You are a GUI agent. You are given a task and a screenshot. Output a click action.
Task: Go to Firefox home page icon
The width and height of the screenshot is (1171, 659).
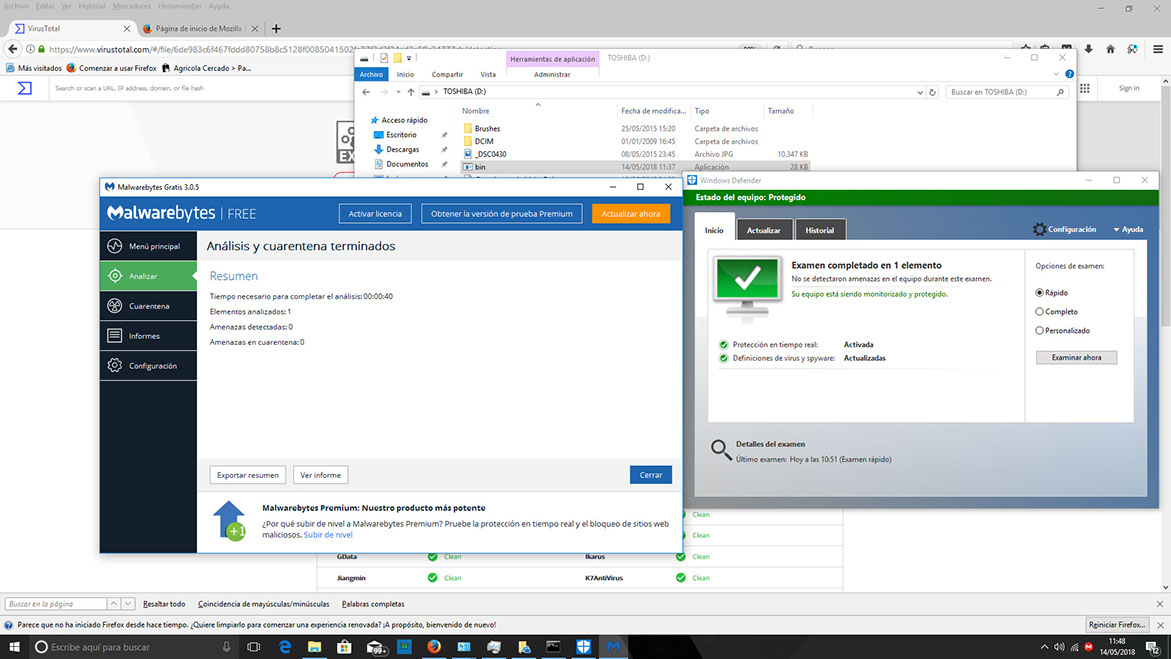click(x=1111, y=49)
